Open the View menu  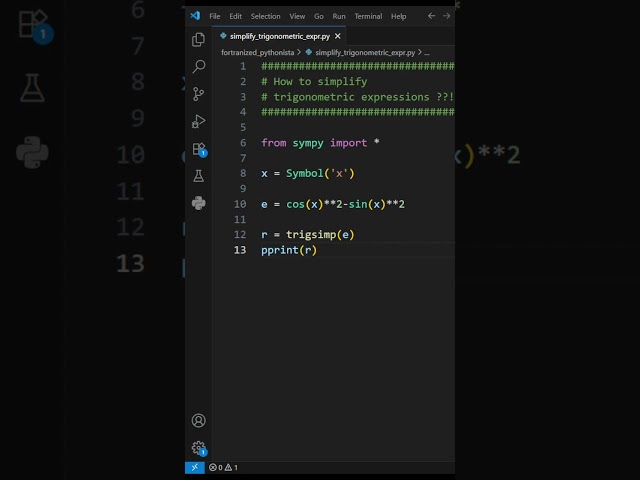pos(297,16)
